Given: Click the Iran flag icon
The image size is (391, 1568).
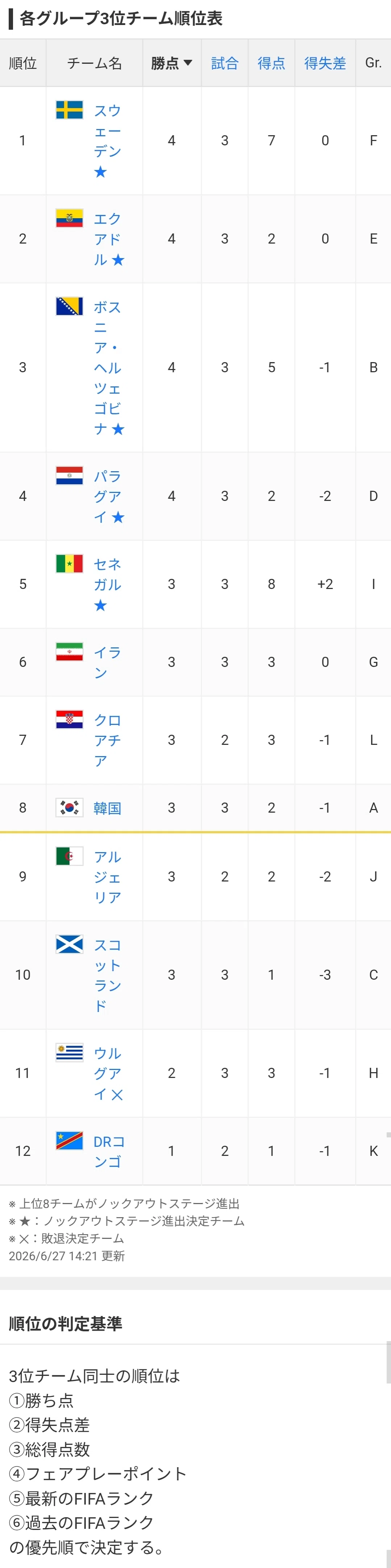Looking at the screenshot, I should pyautogui.click(x=69, y=651).
